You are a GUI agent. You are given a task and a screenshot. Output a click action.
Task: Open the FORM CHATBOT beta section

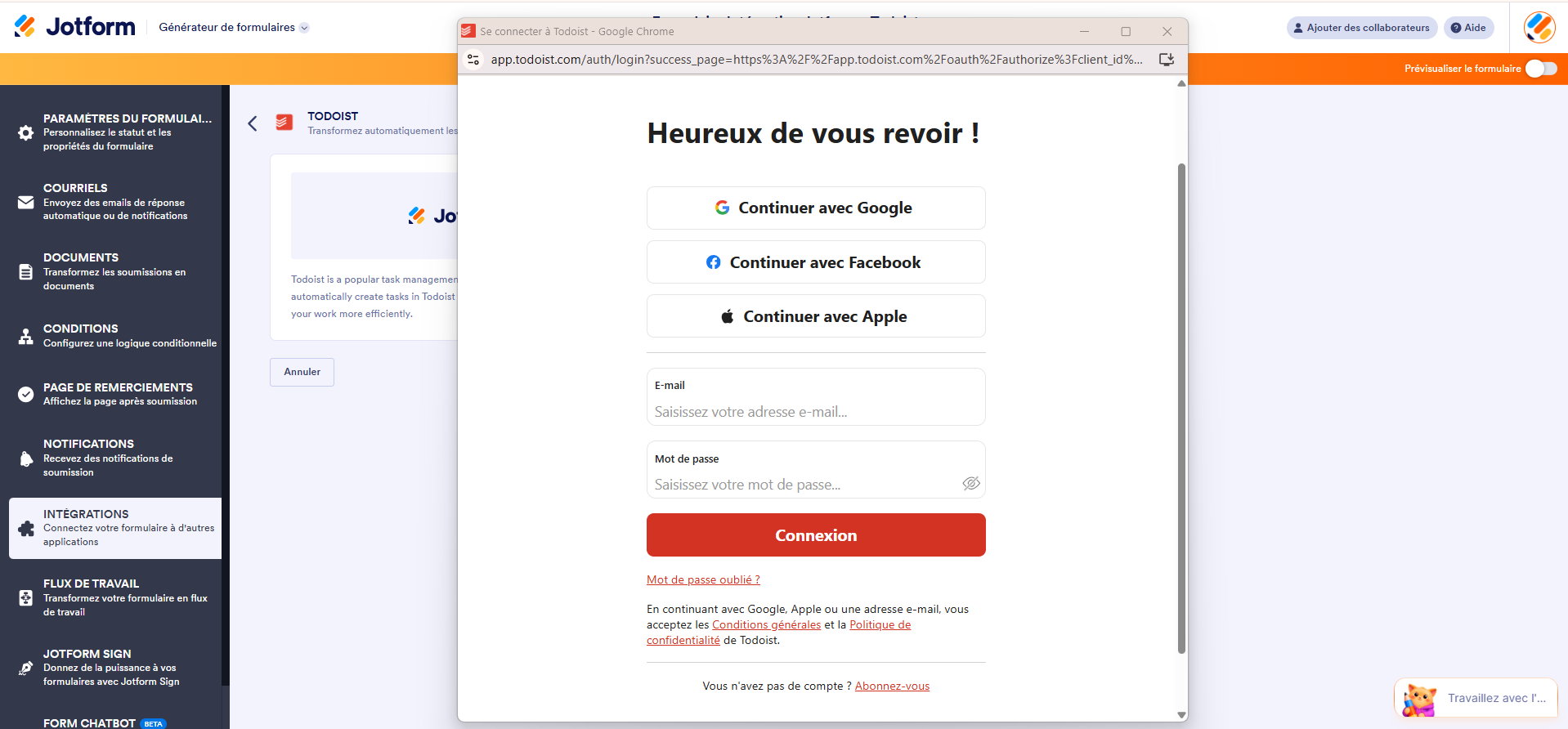pyautogui.click(x=115, y=722)
